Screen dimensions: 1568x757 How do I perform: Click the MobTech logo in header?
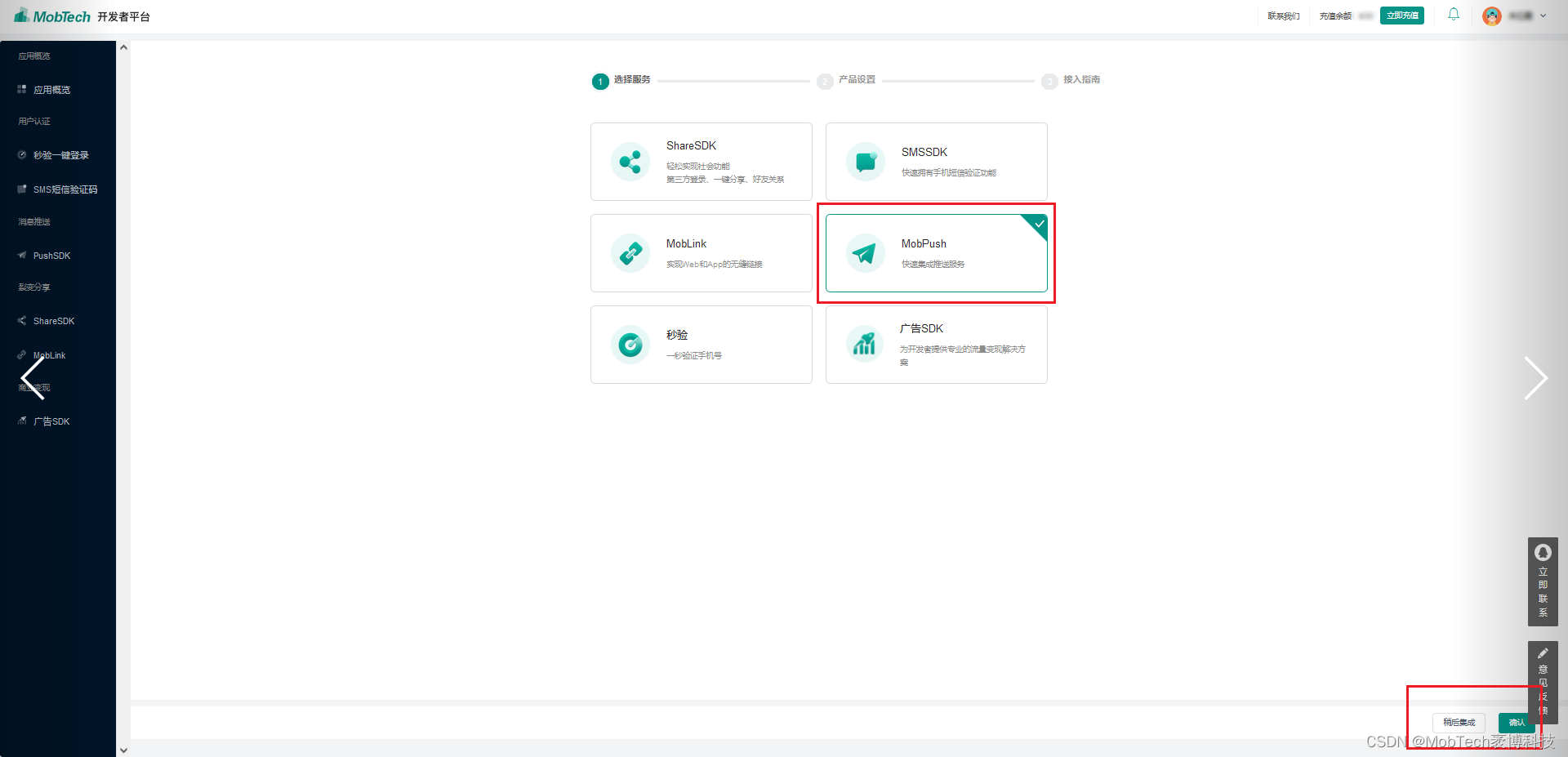[x=51, y=16]
